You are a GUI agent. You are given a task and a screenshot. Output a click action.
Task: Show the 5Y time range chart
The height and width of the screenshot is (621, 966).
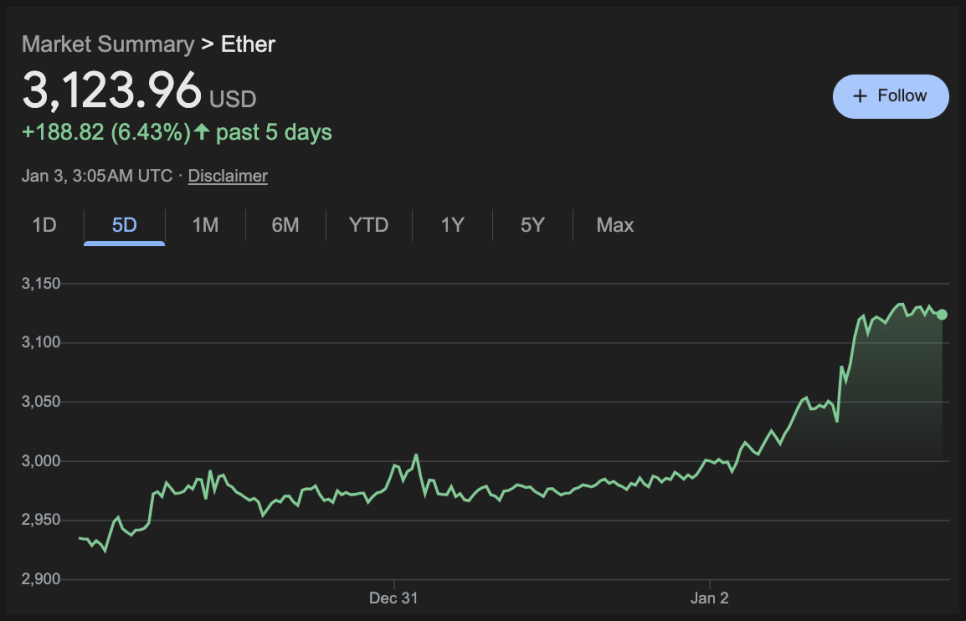[x=532, y=225]
